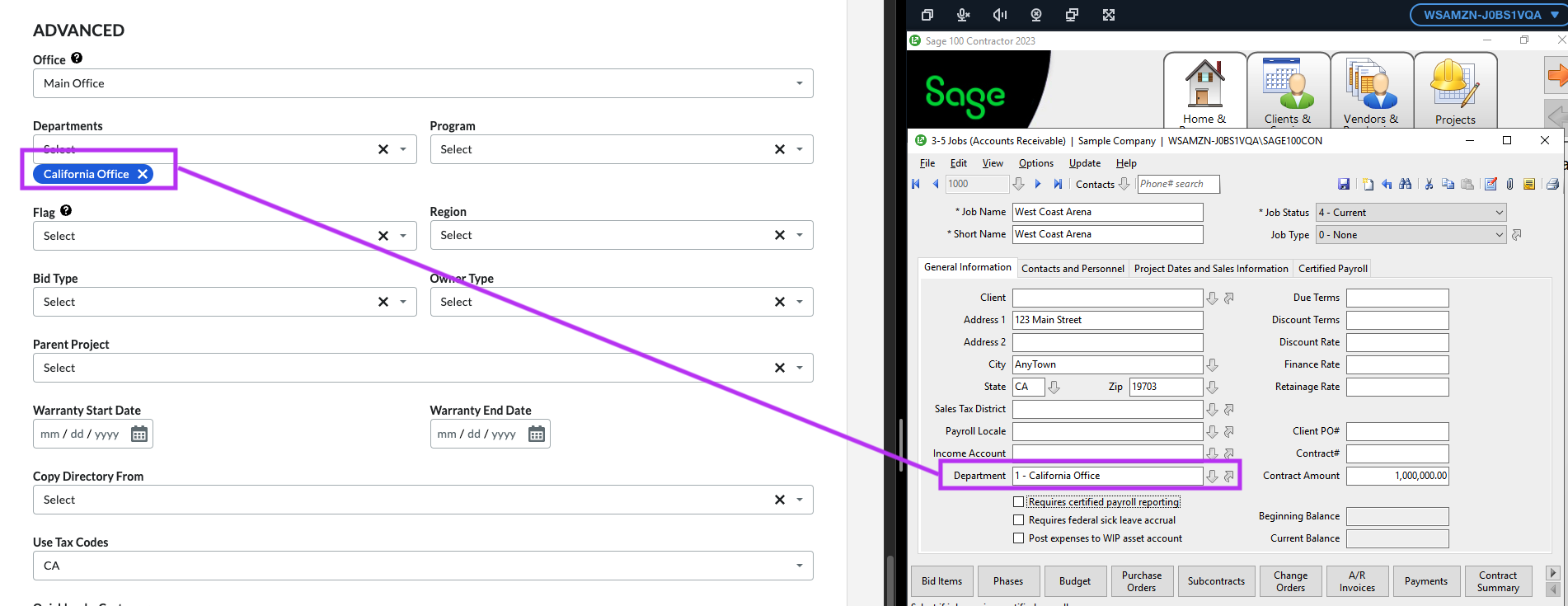Open Clients & Services section
Viewport: 1568px width, 606px height.
[1288, 91]
